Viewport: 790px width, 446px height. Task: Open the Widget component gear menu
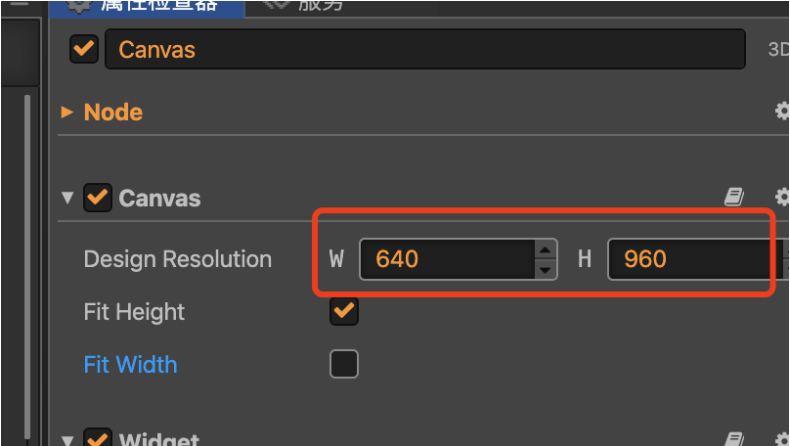click(782, 438)
